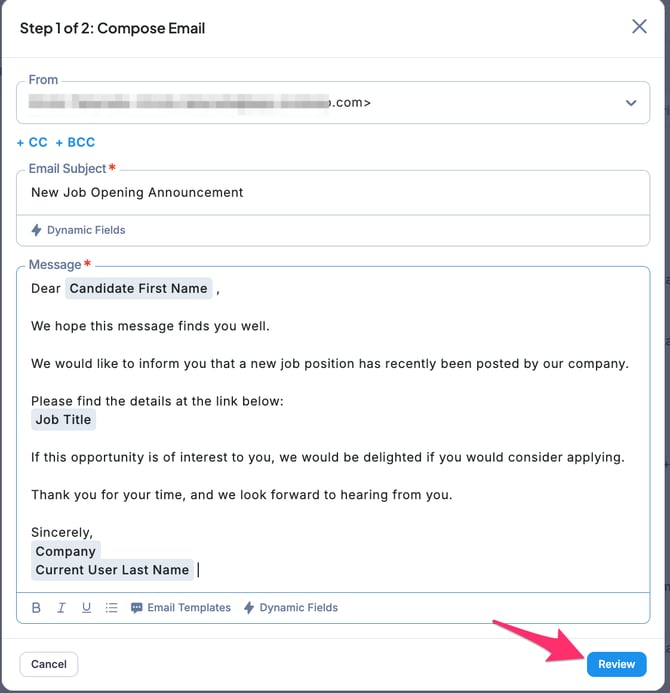Expand the From sender dropdown
Screen dimensions: 670x693
click(x=631, y=102)
